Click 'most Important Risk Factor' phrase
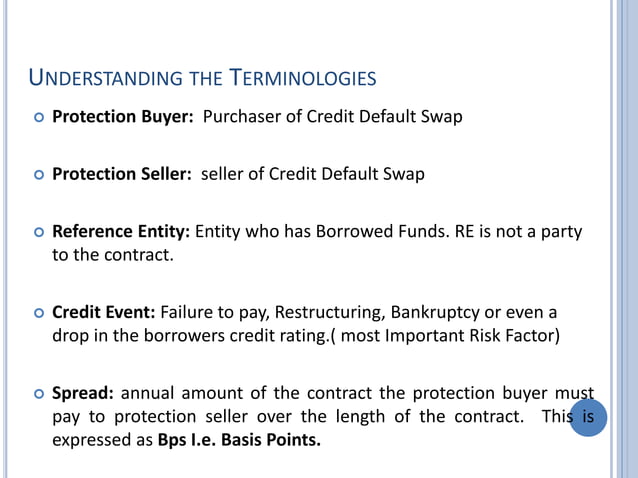 point(448,336)
